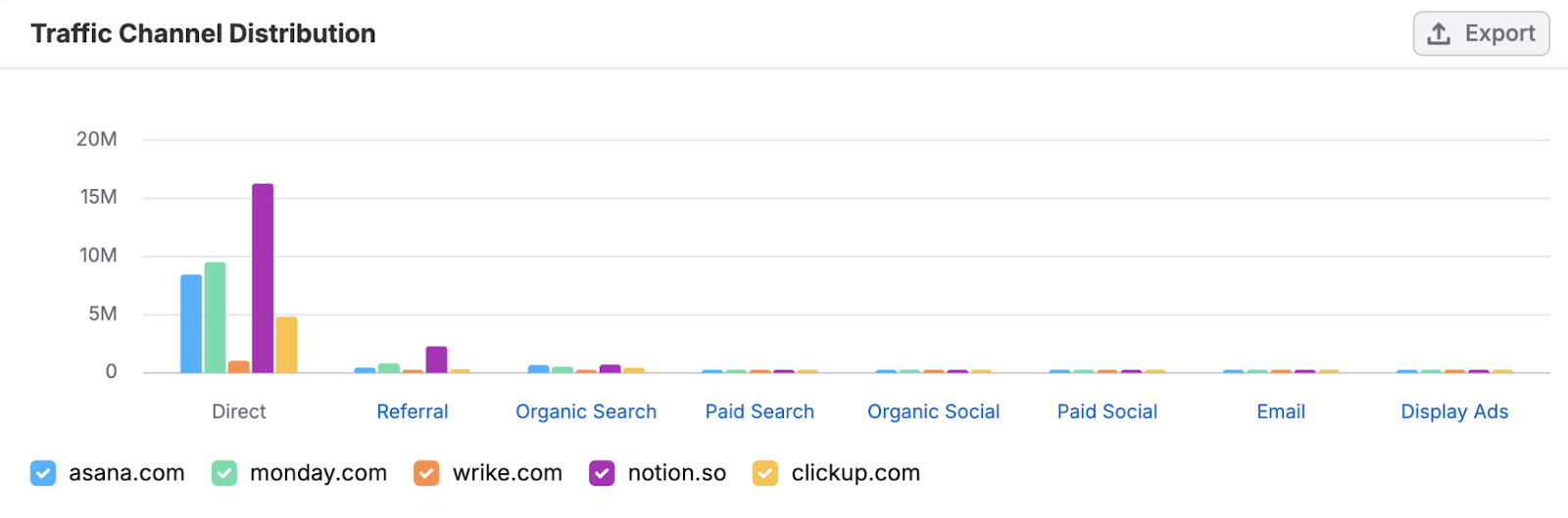
Task: Toggle the monday.com legend checkbox
Action: click(x=224, y=474)
